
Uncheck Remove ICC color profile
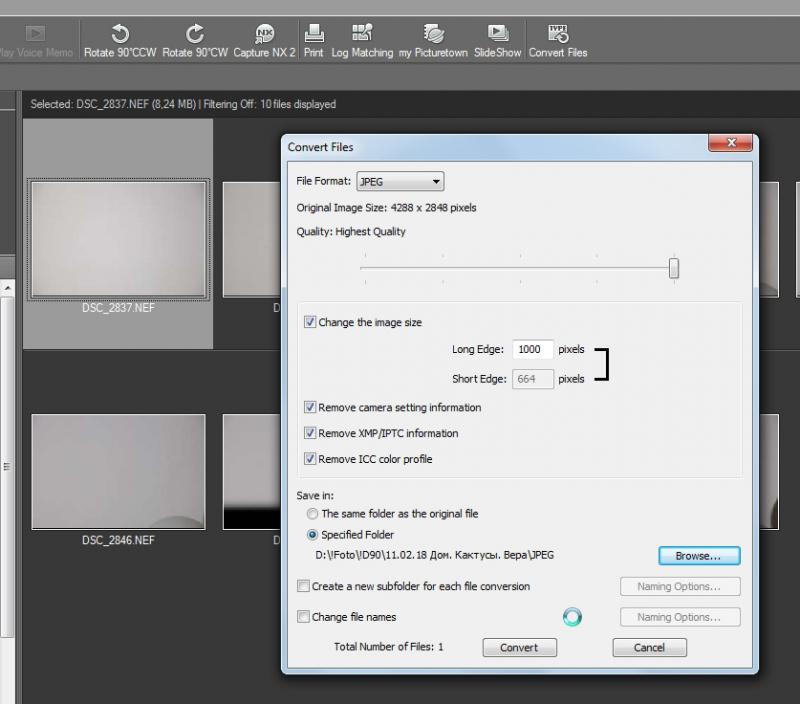310,459
